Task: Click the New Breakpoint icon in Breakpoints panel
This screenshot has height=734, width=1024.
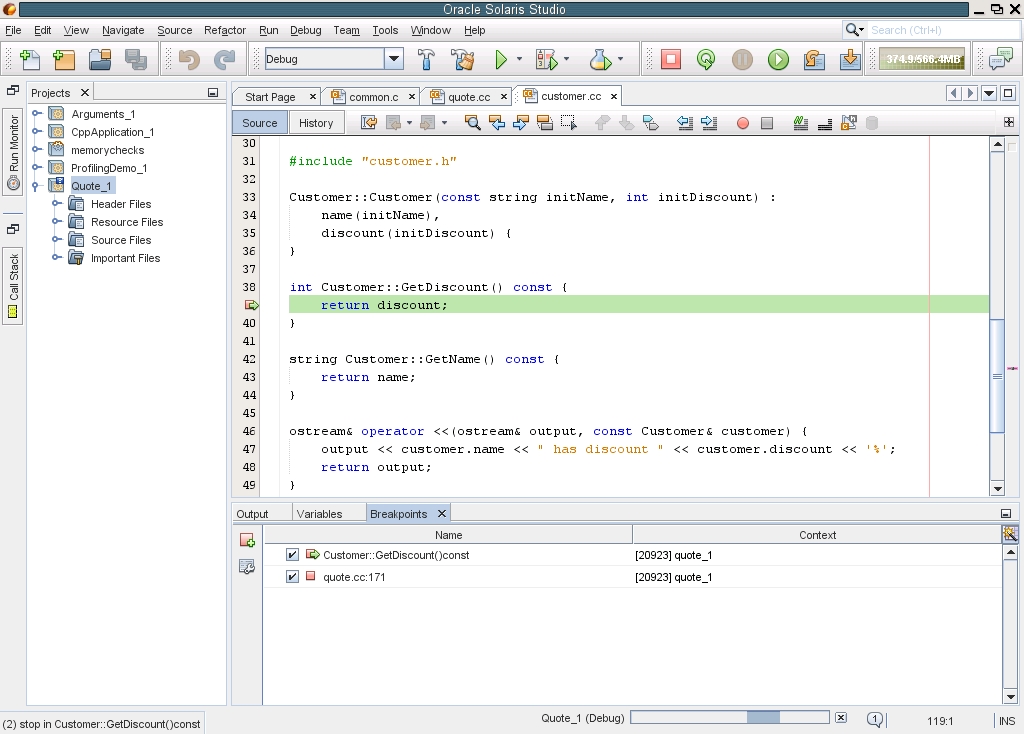Action: coord(247,541)
